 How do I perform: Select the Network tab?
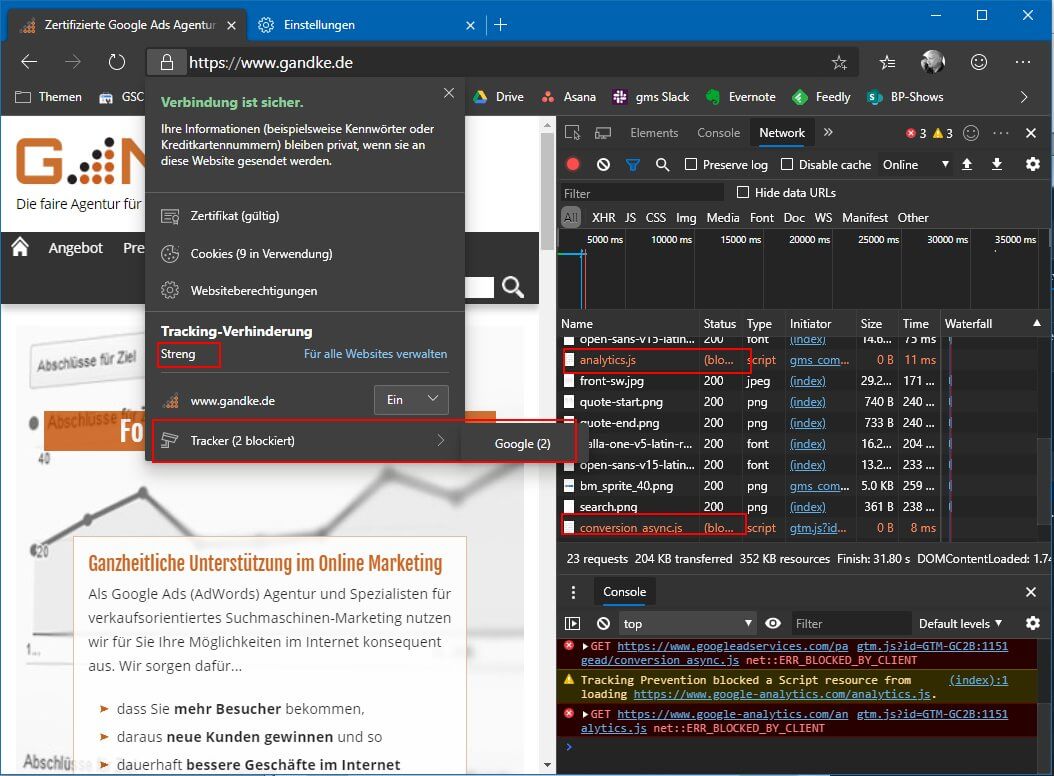click(x=782, y=132)
